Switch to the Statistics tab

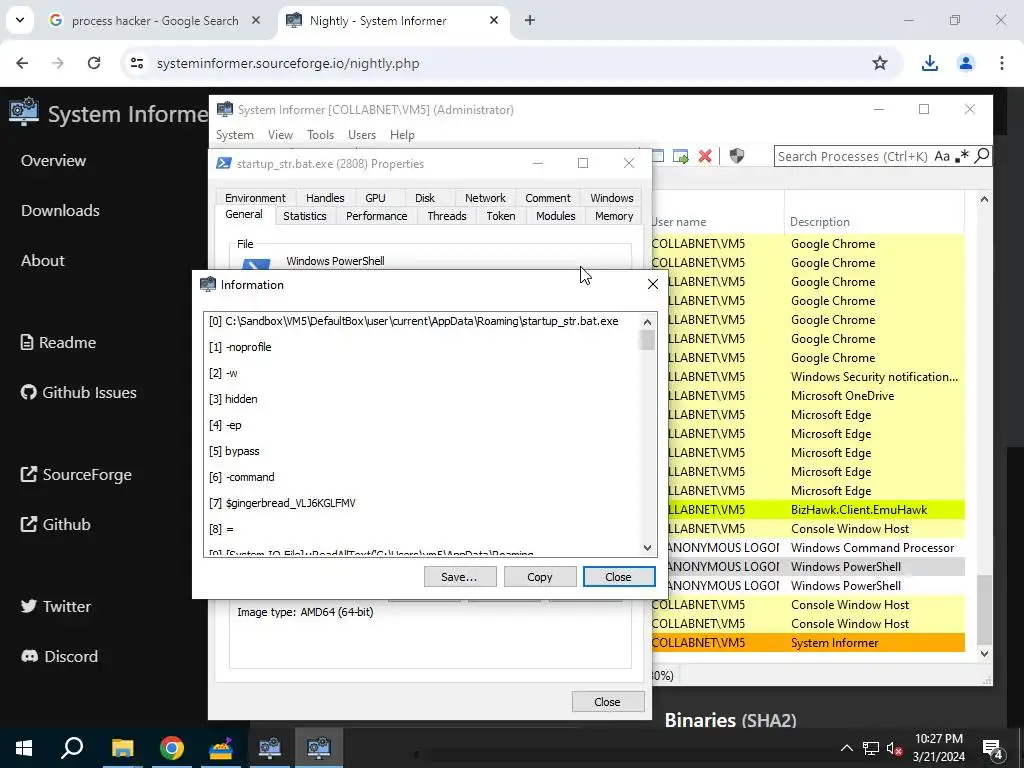pyautogui.click(x=304, y=216)
